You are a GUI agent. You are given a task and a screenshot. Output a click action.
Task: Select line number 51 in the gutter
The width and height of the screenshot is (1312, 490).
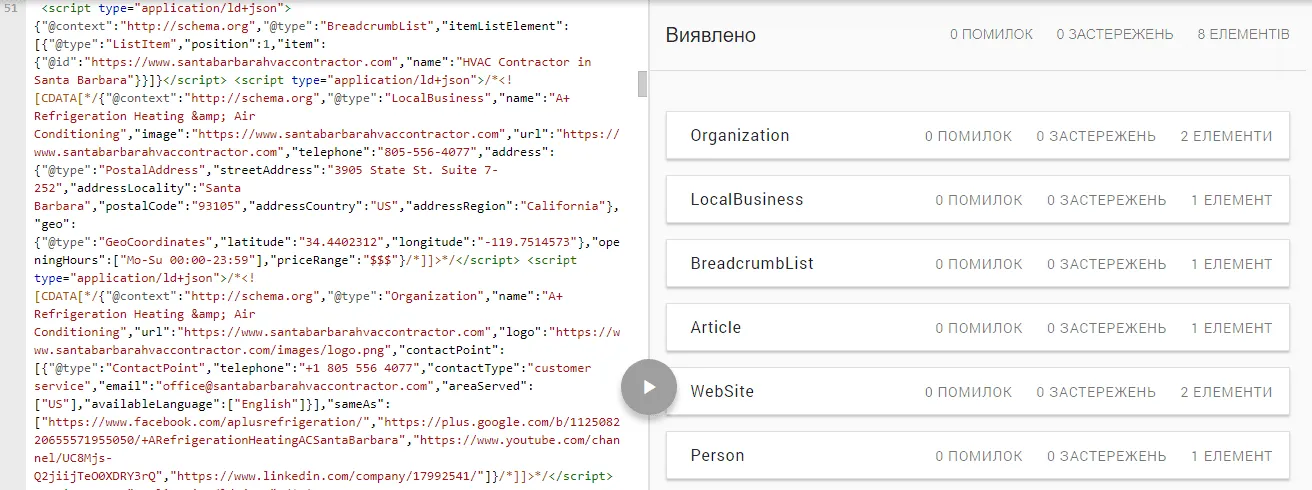10,8
